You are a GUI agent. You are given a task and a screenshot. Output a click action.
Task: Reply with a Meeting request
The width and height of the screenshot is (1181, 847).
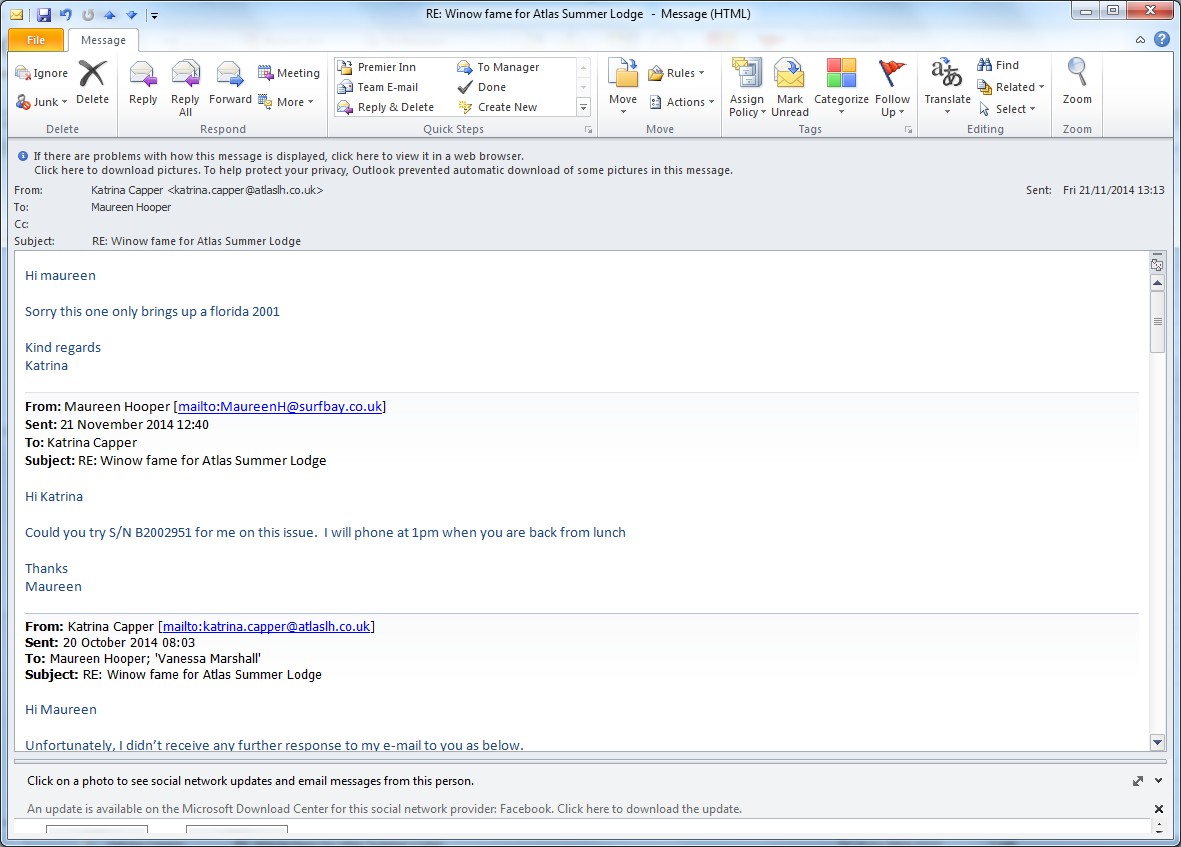pos(288,73)
